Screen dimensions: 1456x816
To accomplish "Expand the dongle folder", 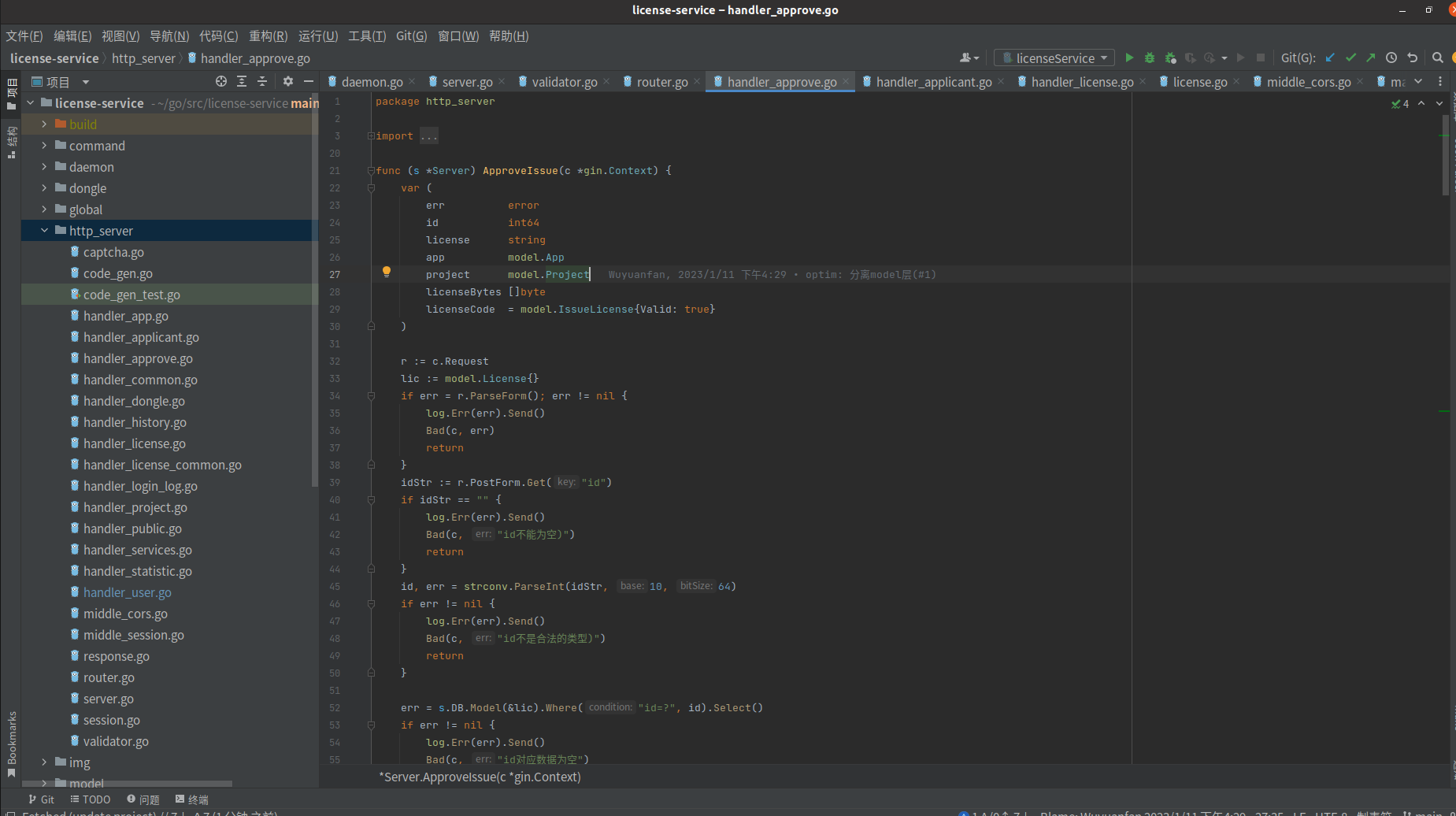I will click(x=44, y=188).
